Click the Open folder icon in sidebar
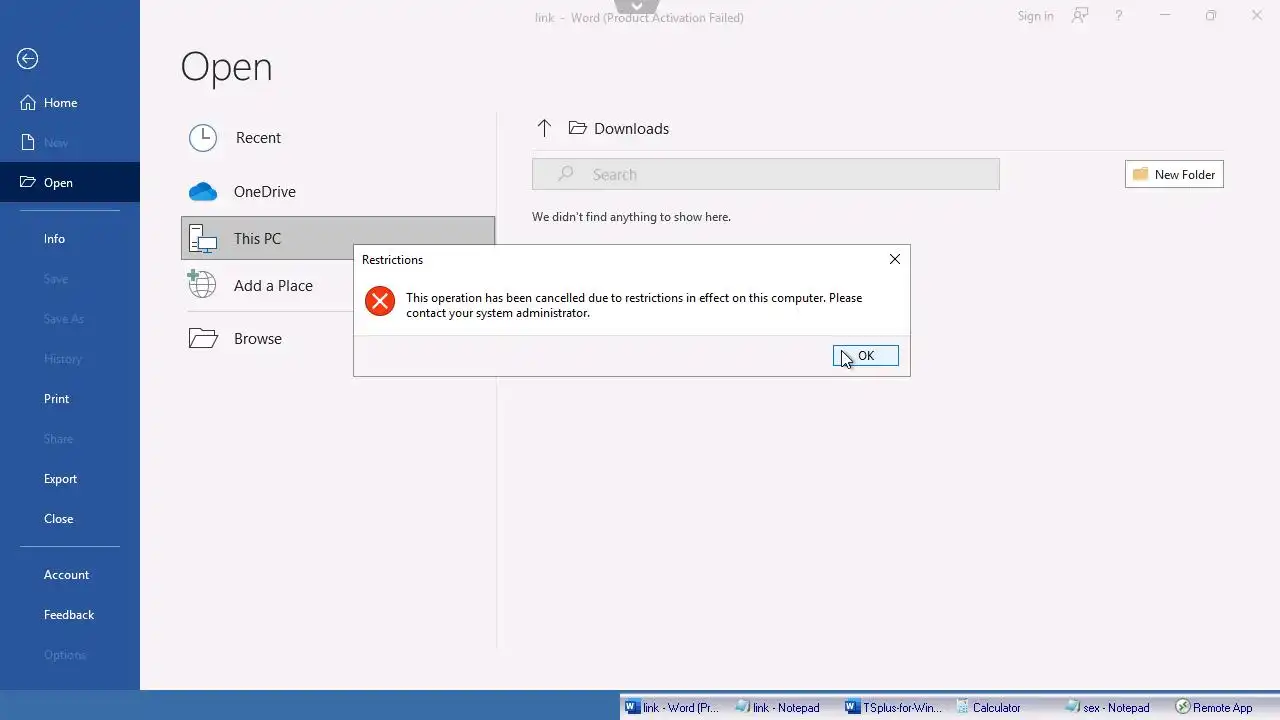Image resolution: width=1280 pixels, height=720 pixels. [x=28, y=182]
